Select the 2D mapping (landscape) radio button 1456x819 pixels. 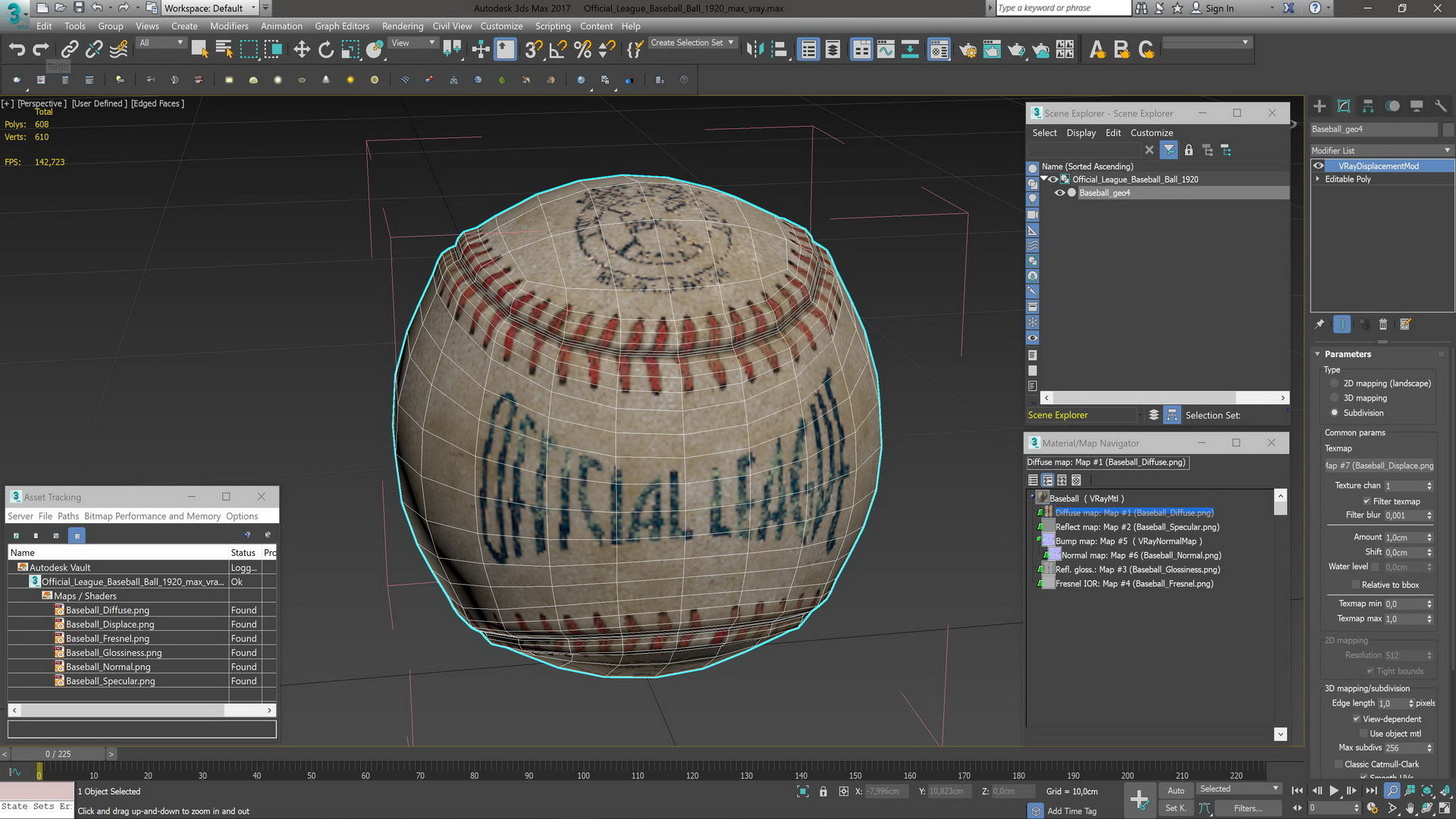pos(1335,384)
